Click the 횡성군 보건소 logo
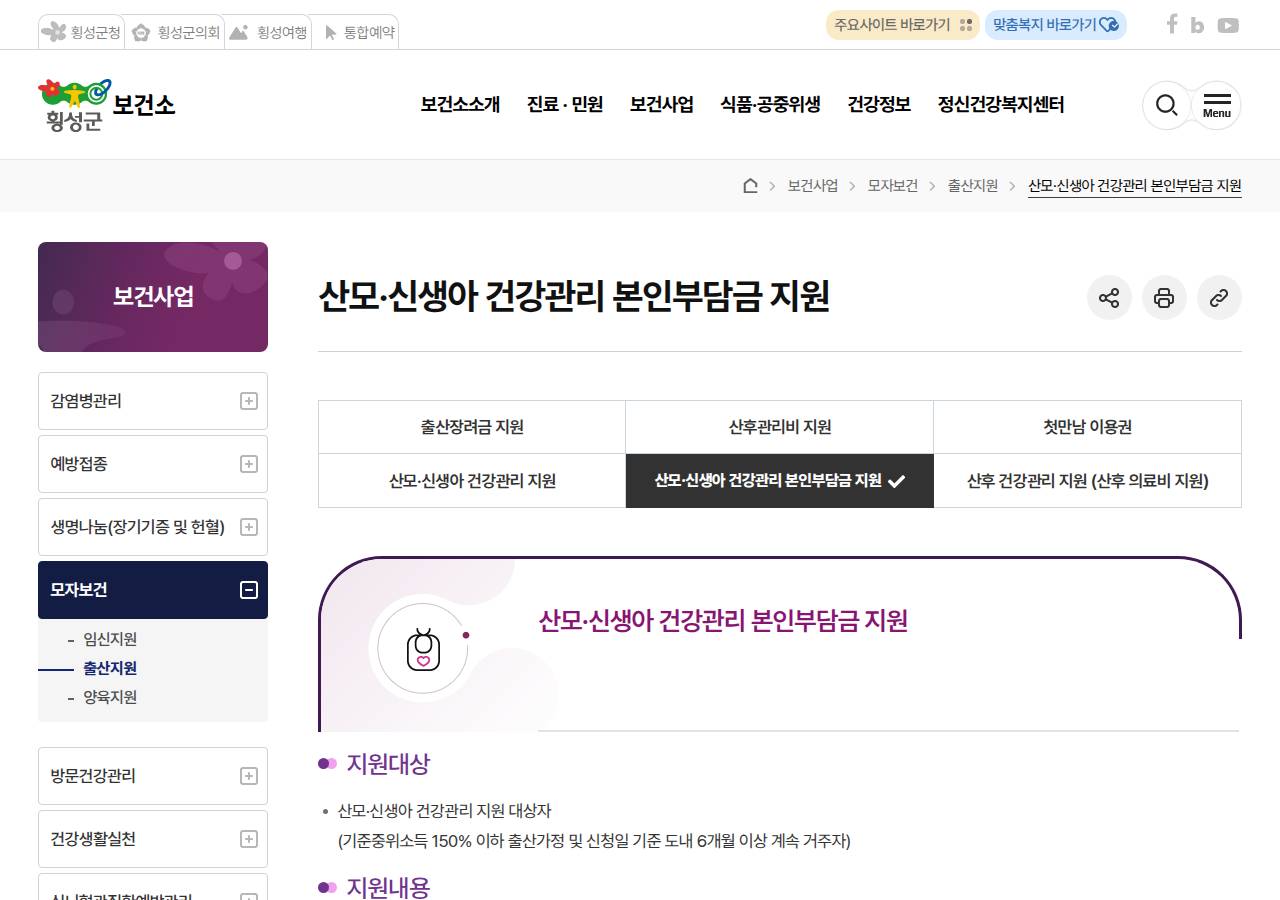The image size is (1280, 900). coord(107,106)
